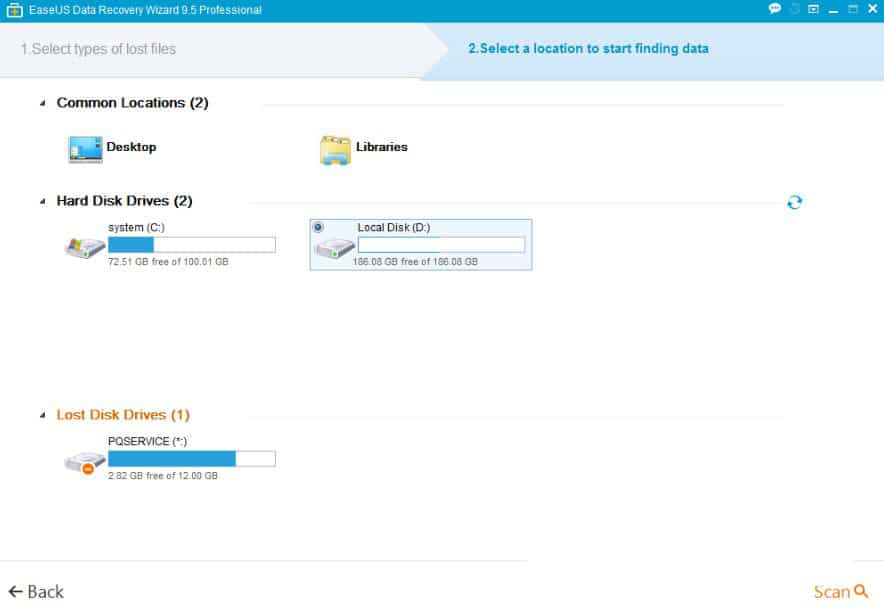This screenshot has height=613, width=884.
Task: Minimize the EaseUS window
Action: point(833,10)
